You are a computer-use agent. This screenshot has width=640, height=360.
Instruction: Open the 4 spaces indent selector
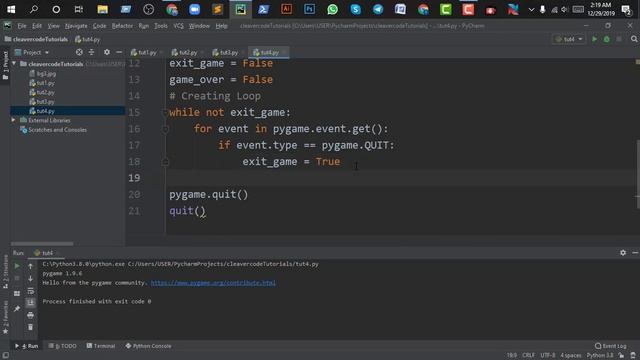(571, 356)
